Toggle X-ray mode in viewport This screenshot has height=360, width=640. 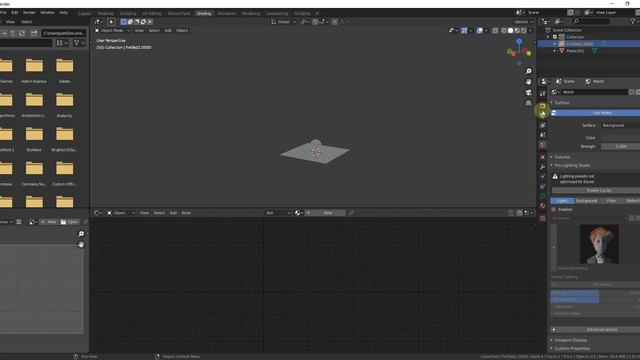[495, 31]
